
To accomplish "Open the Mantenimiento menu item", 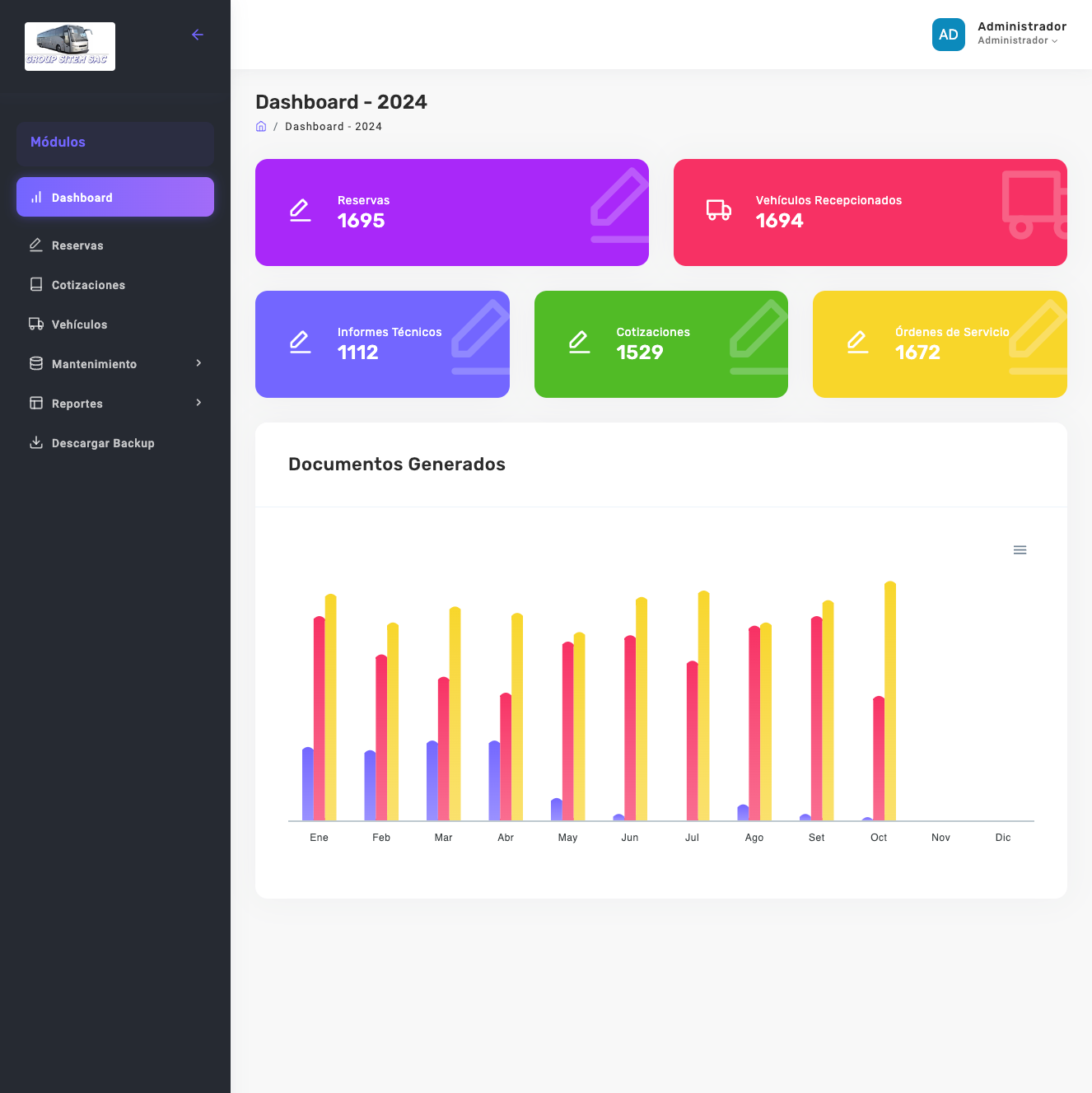I will (115, 363).
